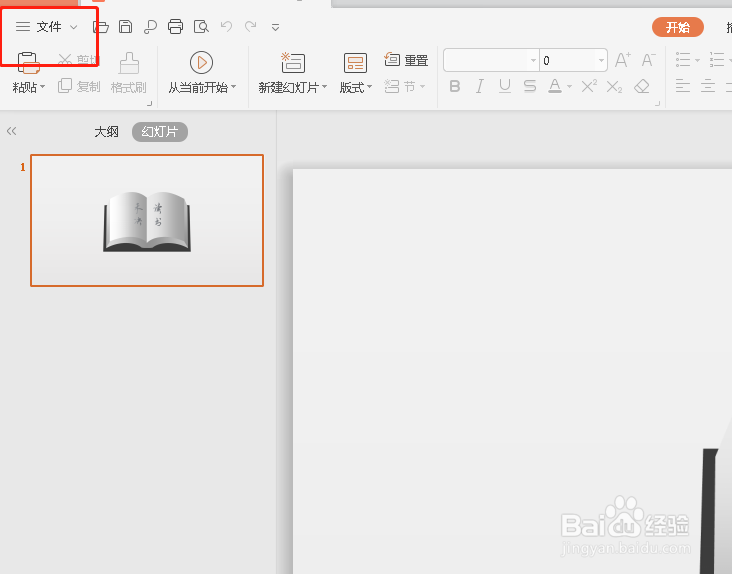Increase font size with A+ icon
This screenshot has height=574, width=732.
[x=622, y=60]
